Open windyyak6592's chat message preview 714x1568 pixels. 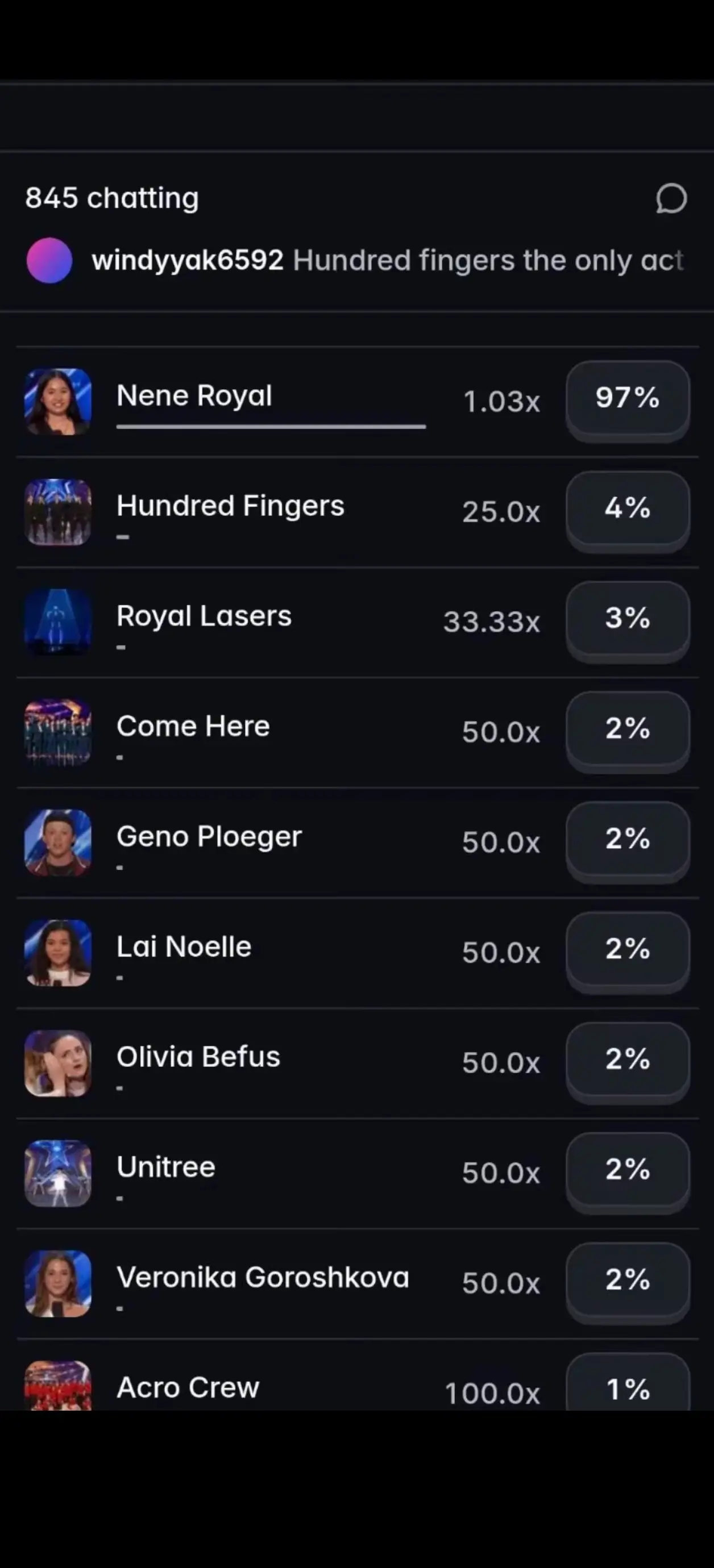point(388,261)
